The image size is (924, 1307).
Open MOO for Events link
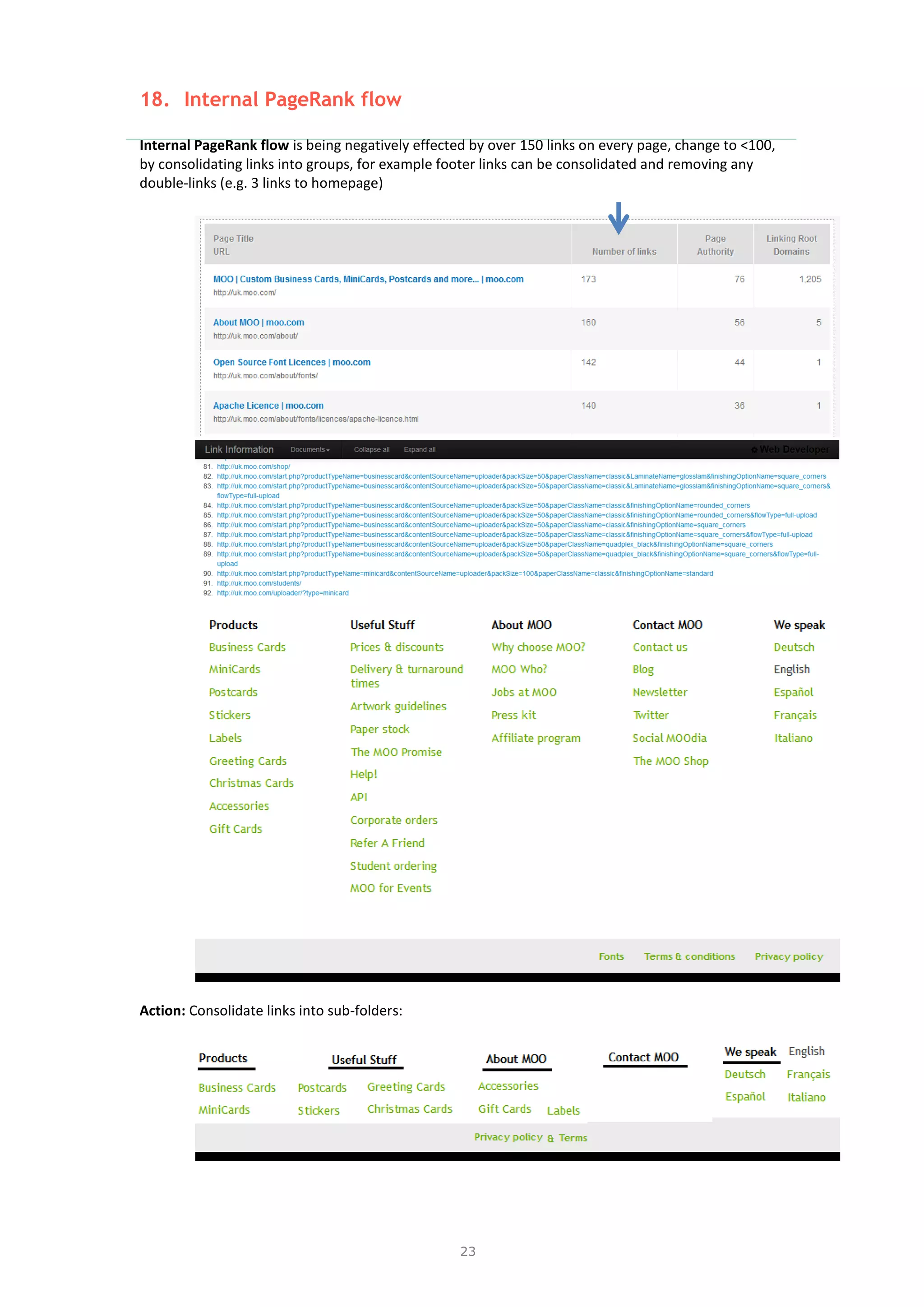point(391,888)
